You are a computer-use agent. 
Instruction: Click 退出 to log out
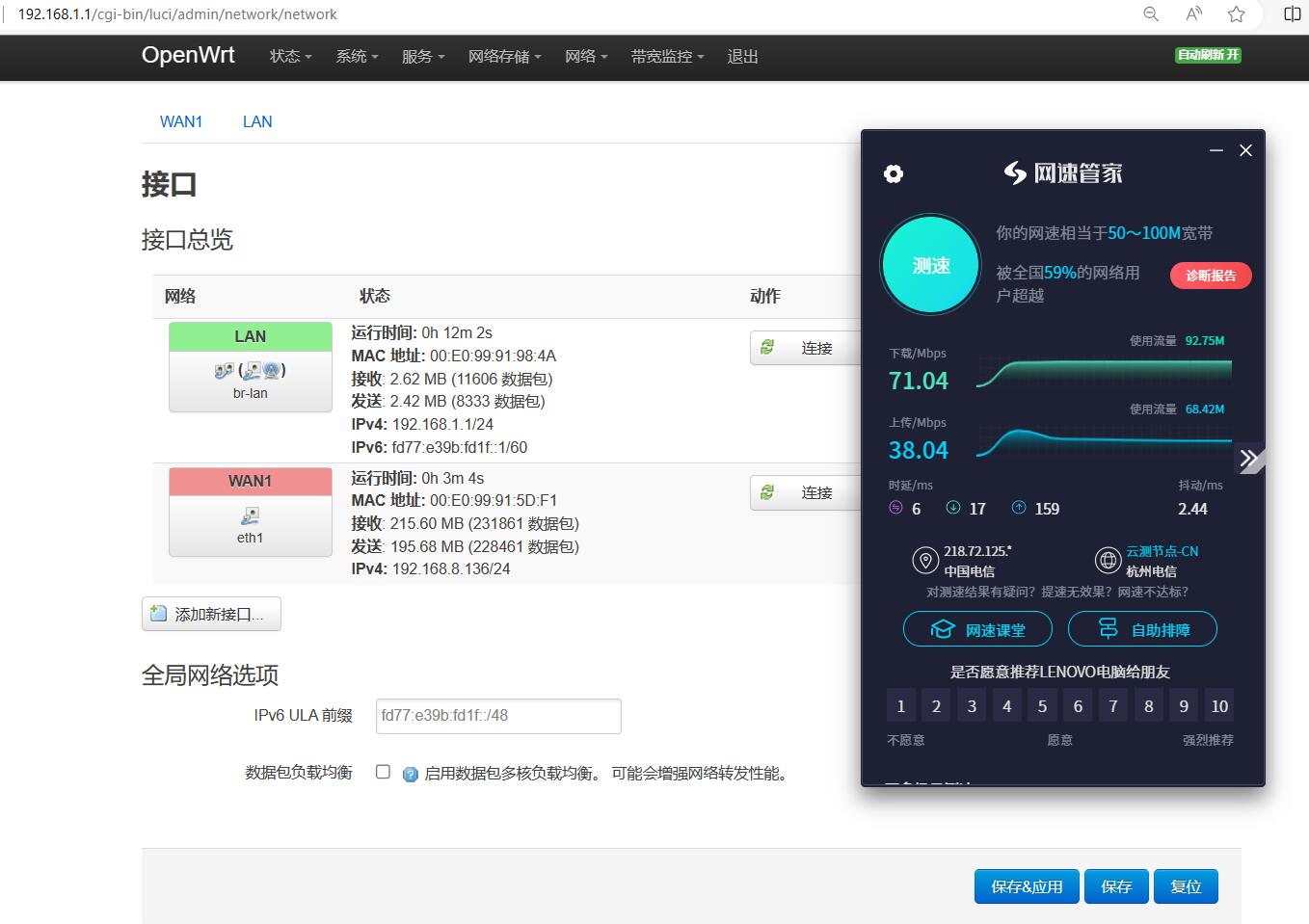pyautogui.click(x=742, y=57)
